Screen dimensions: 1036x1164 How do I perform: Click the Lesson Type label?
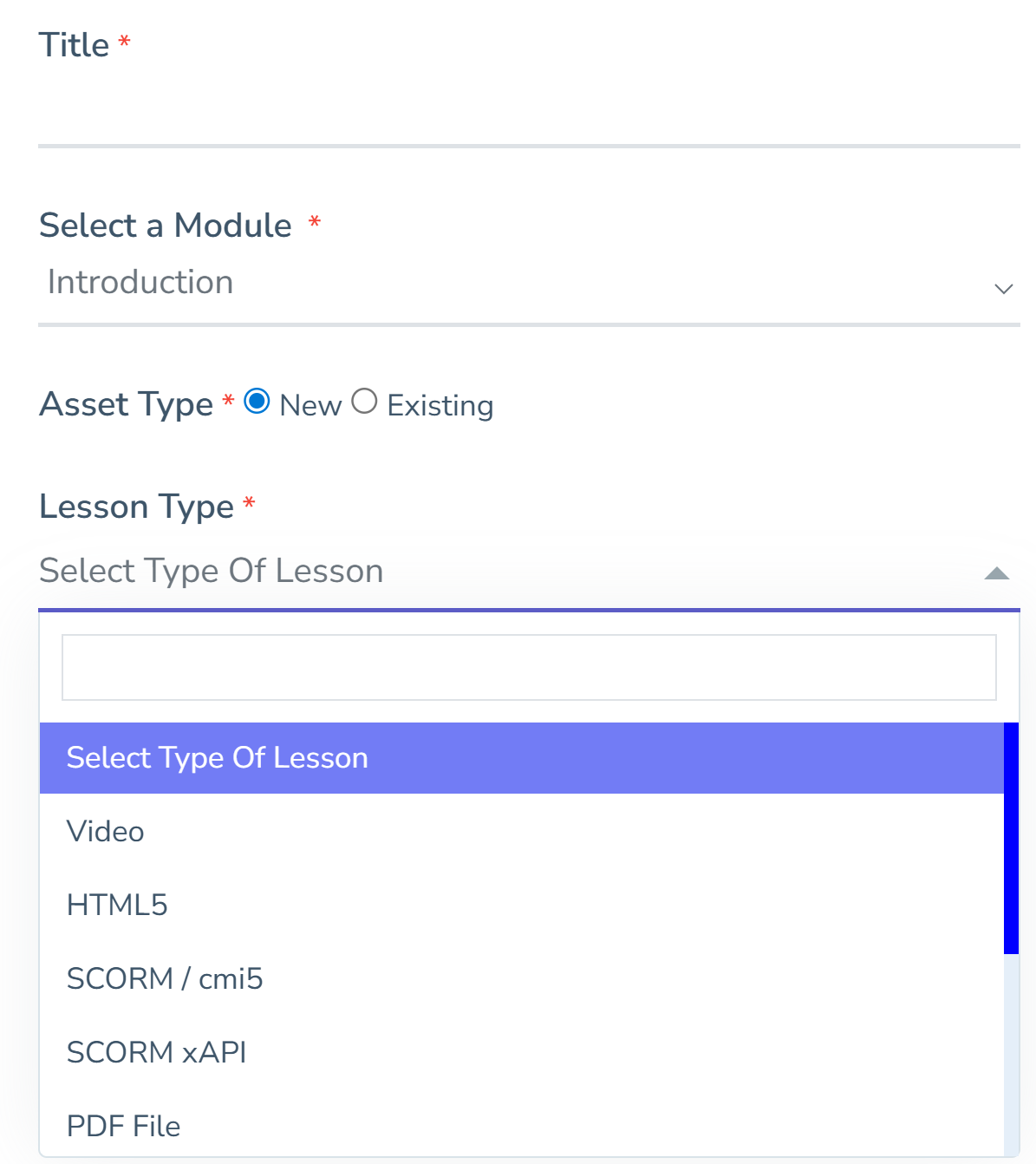137,507
